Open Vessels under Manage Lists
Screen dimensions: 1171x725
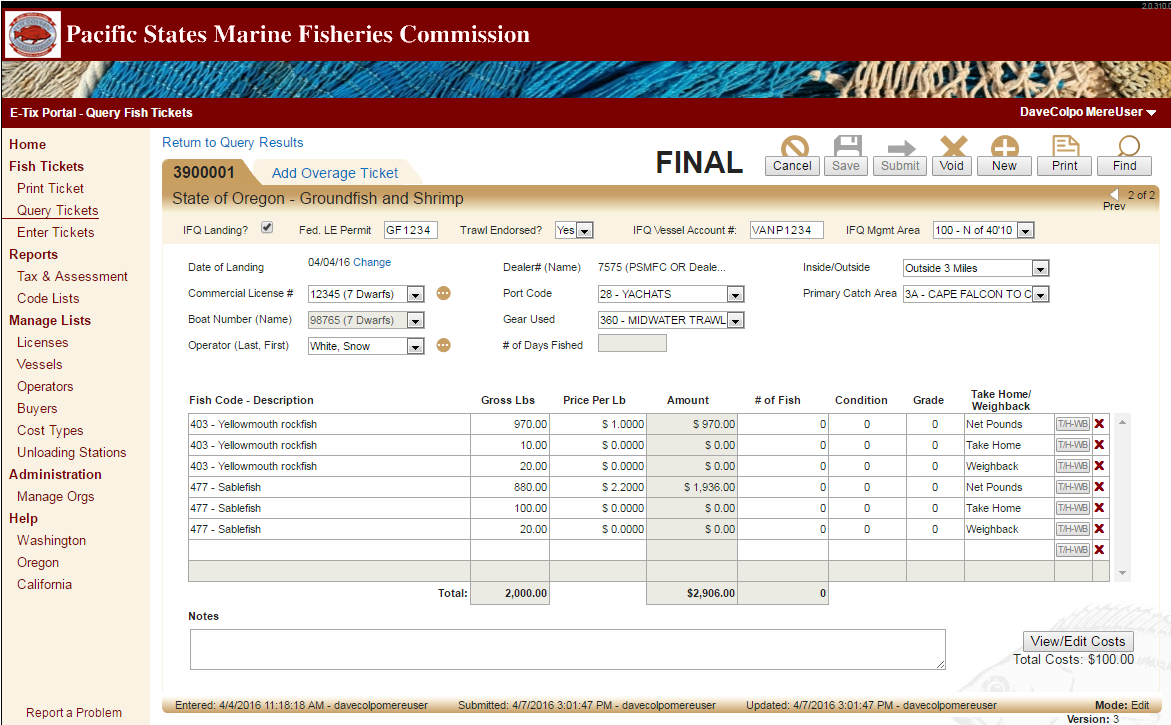[40, 364]
